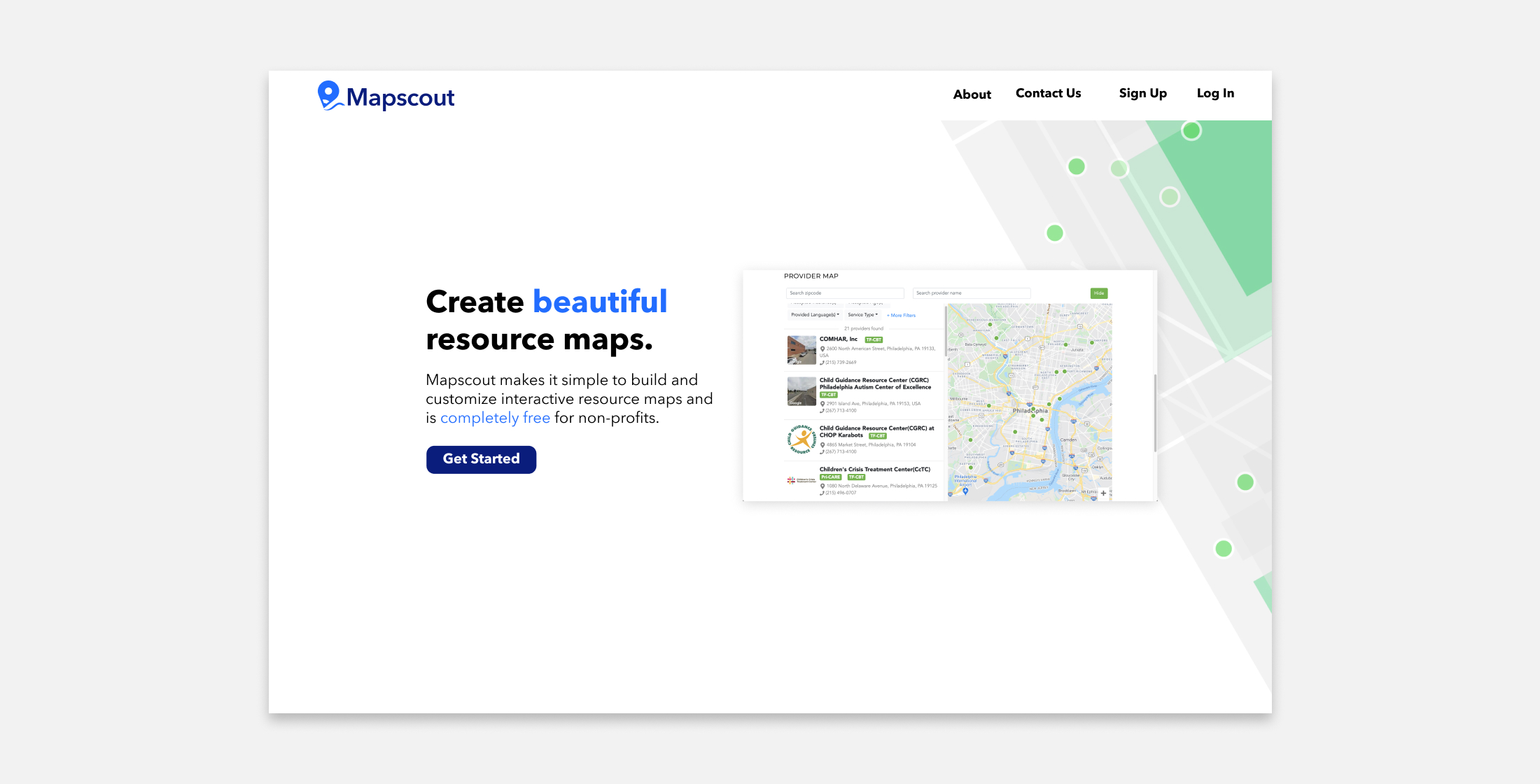Focus the Search zipcode field

click(844, 293)
